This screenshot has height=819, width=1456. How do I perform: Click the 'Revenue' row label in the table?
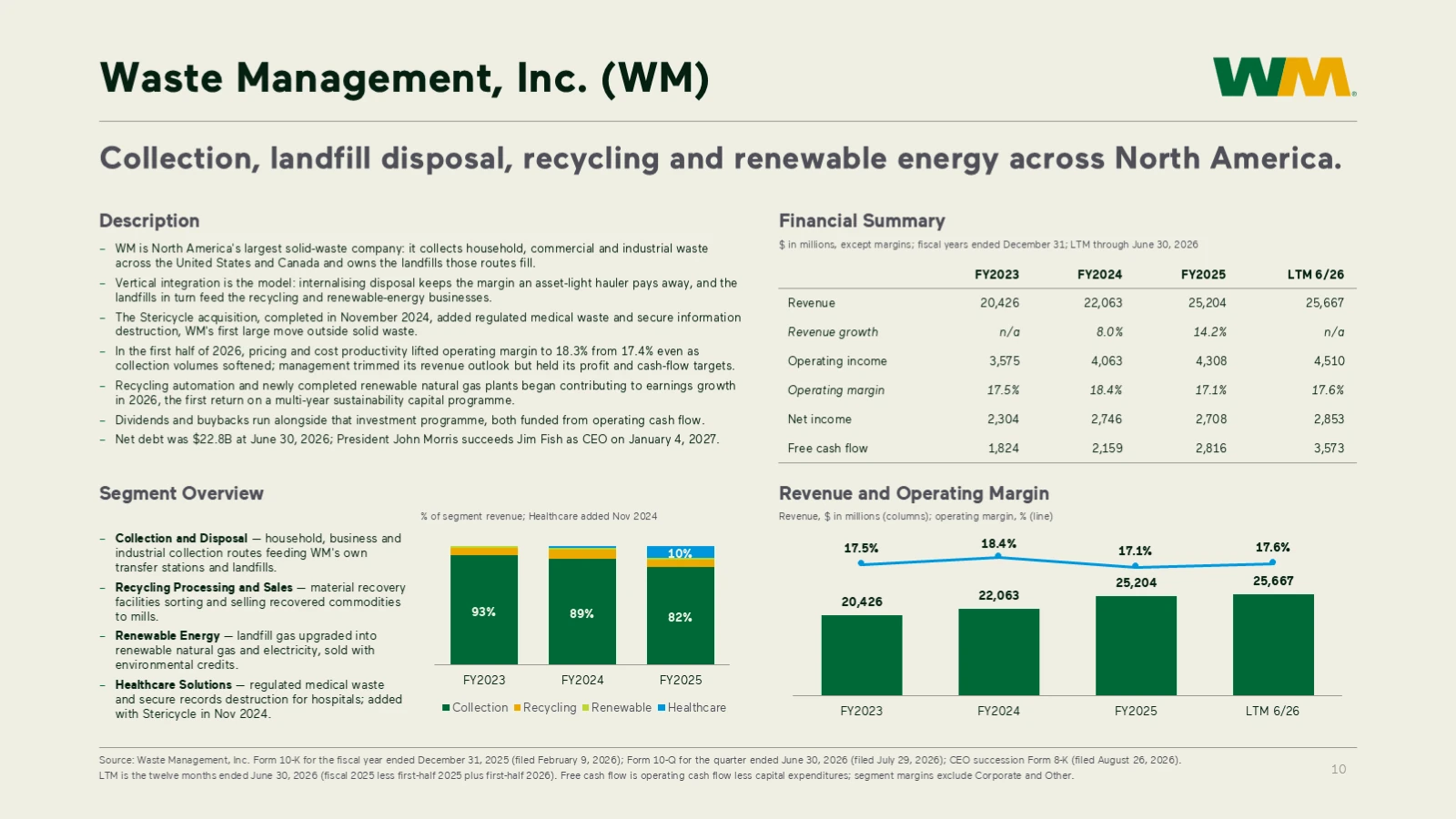[x=811, y=303]
